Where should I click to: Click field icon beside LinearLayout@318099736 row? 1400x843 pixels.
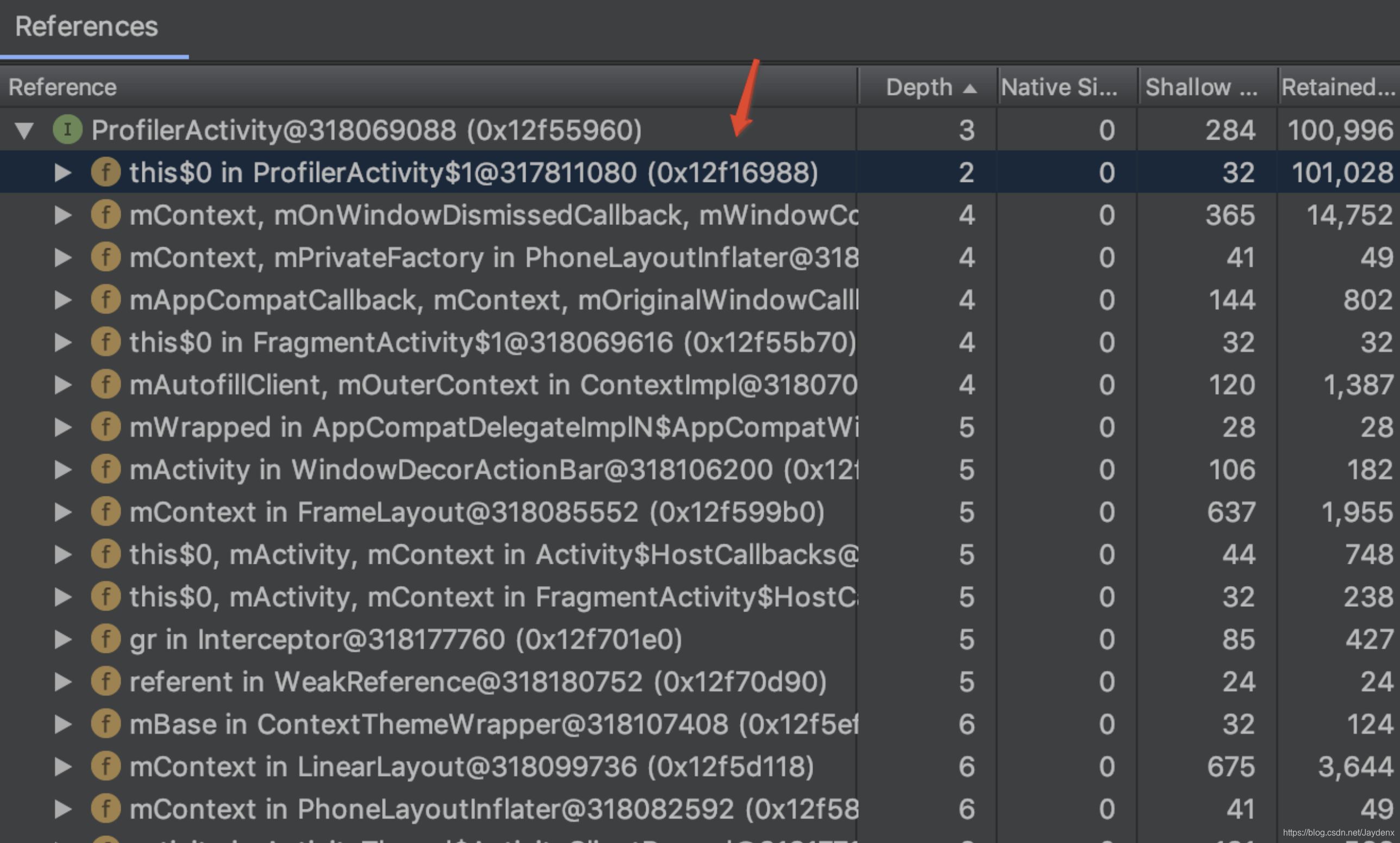tap(105, 766)
